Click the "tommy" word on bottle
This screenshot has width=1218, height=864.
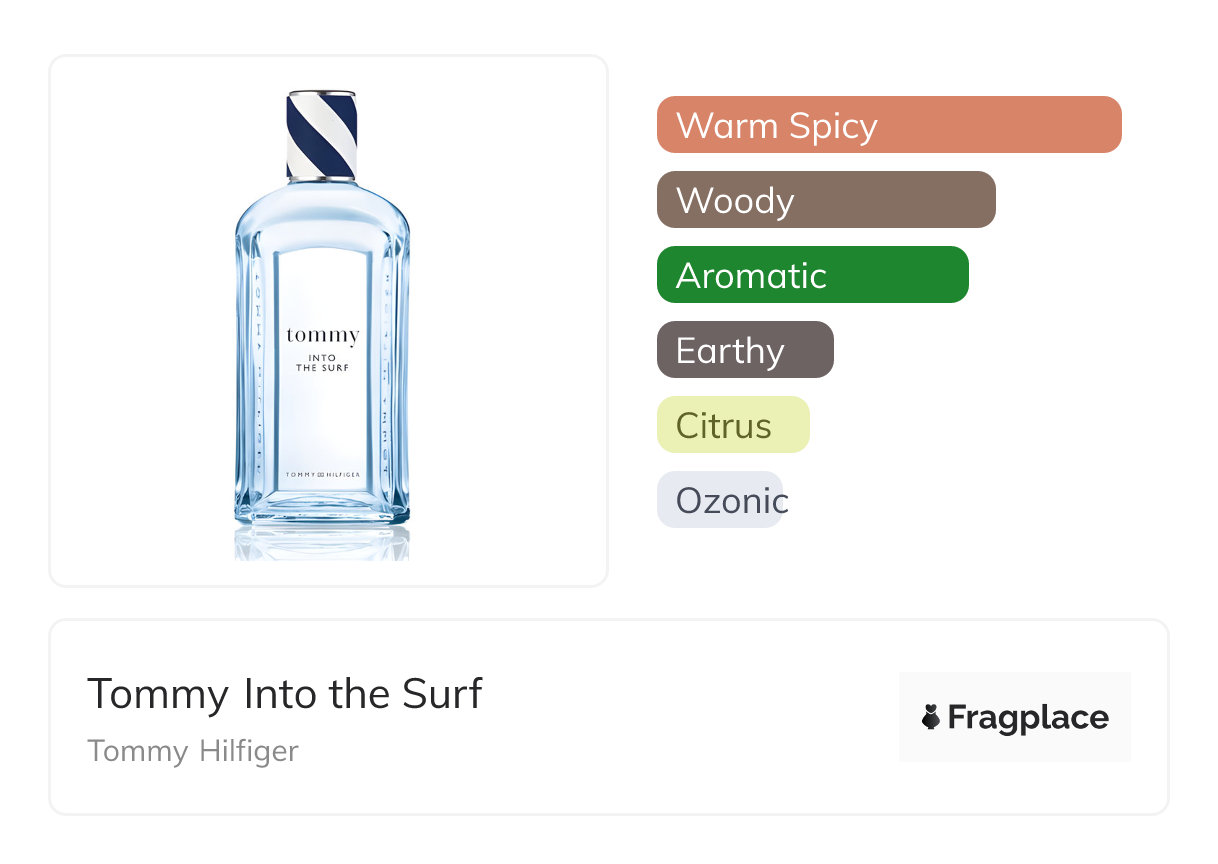(x=322, y=335)
